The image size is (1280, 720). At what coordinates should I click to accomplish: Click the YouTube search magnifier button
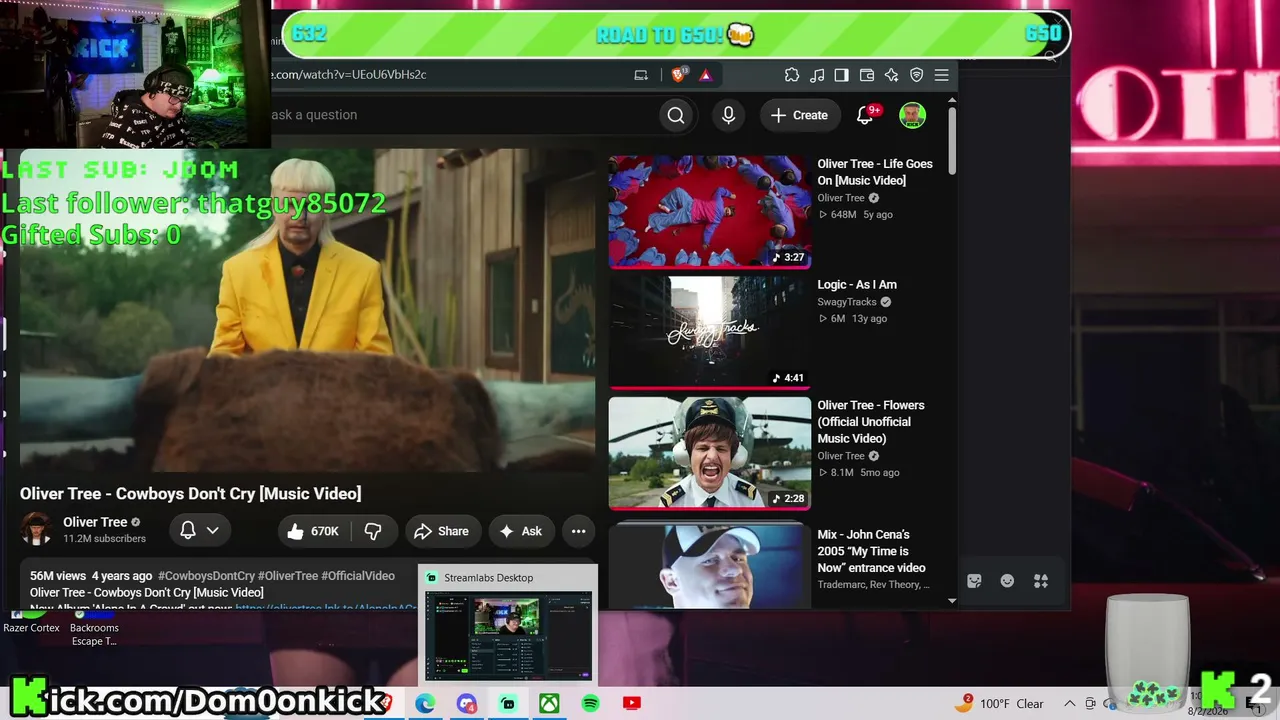(676, 115)
